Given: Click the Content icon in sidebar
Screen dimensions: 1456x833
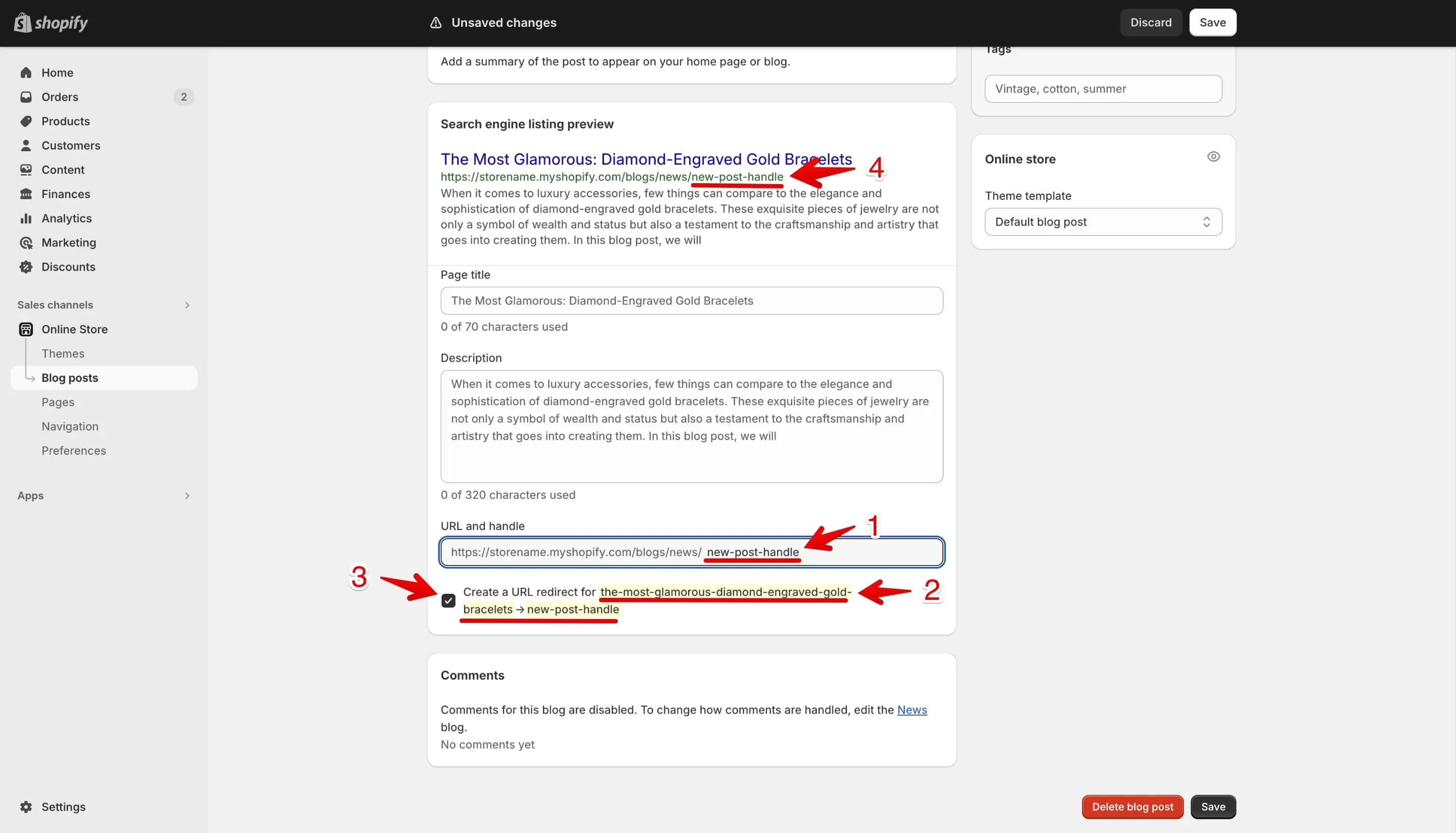Looking at the screenshot, I should point(26,170).
